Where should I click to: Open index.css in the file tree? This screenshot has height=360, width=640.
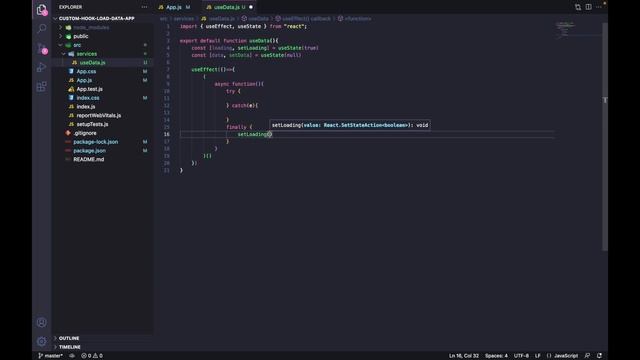click(88, 98)
